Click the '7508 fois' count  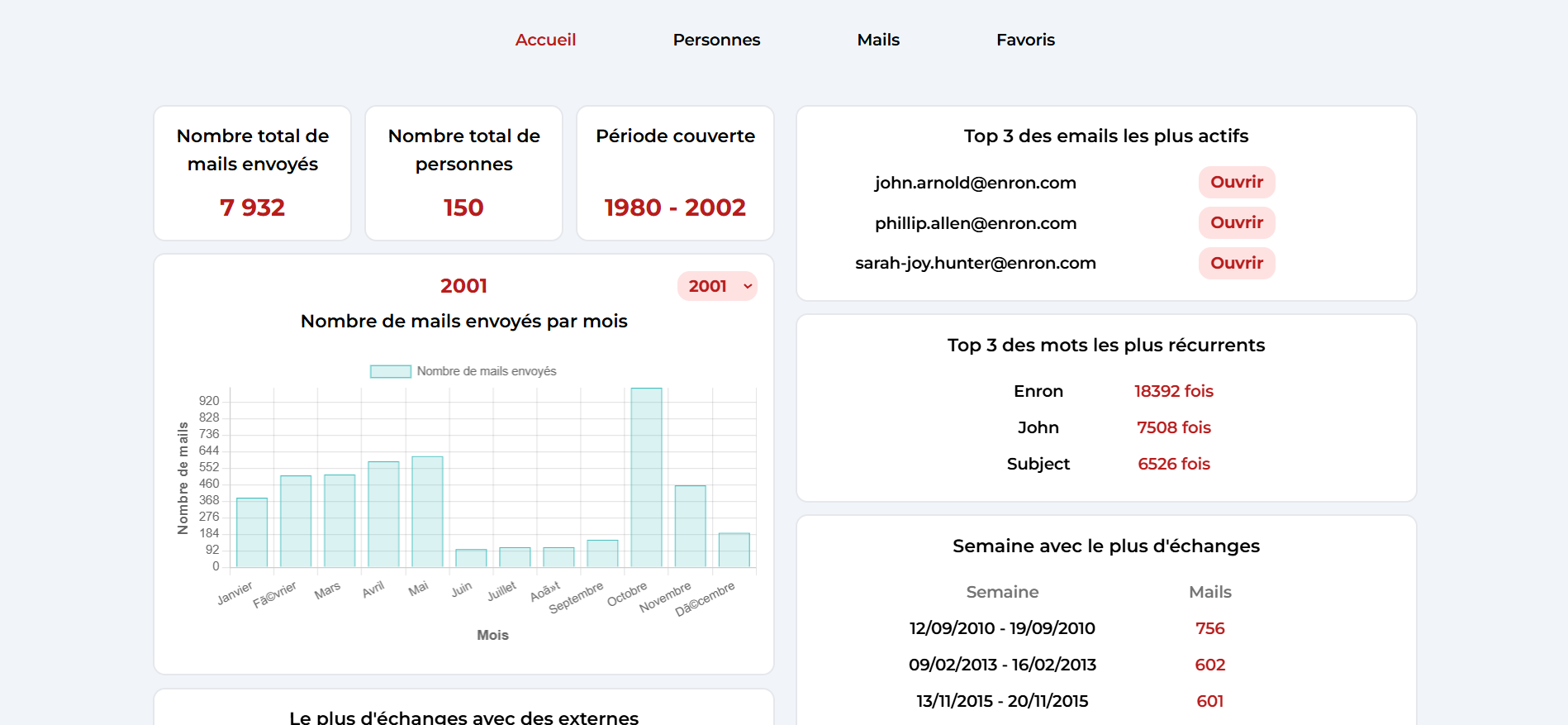coord(1174,427)
